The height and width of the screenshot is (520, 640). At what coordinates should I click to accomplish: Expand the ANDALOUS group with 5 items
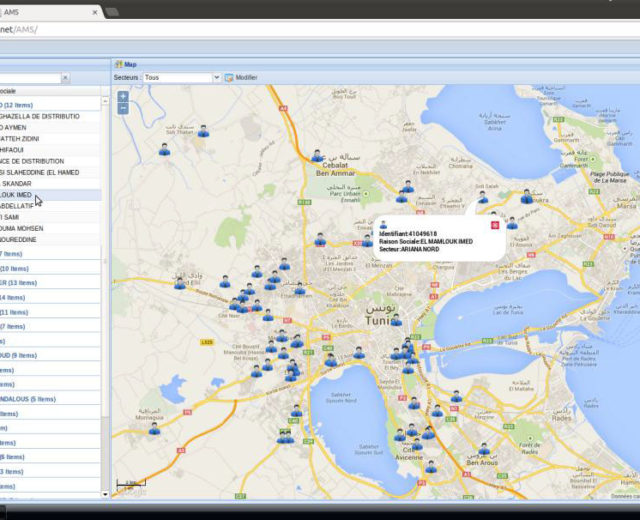pos(28,399)
